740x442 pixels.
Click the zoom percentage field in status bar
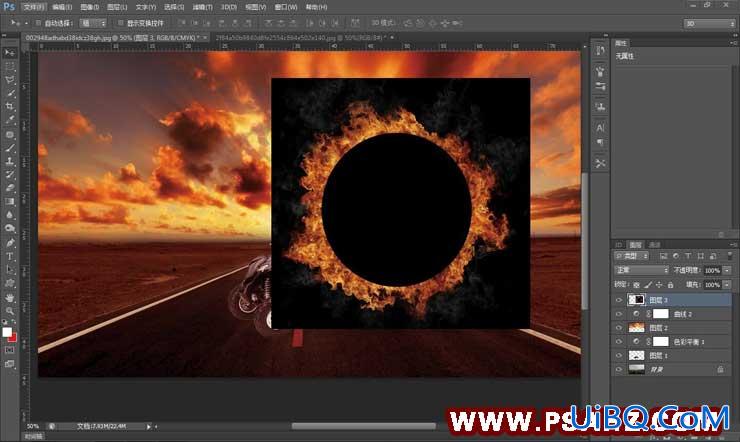[x=33, y=426]
